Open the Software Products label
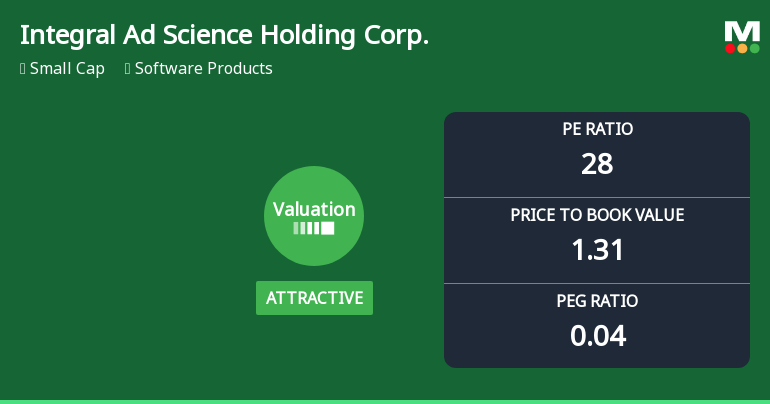 [x=203, y=69]
